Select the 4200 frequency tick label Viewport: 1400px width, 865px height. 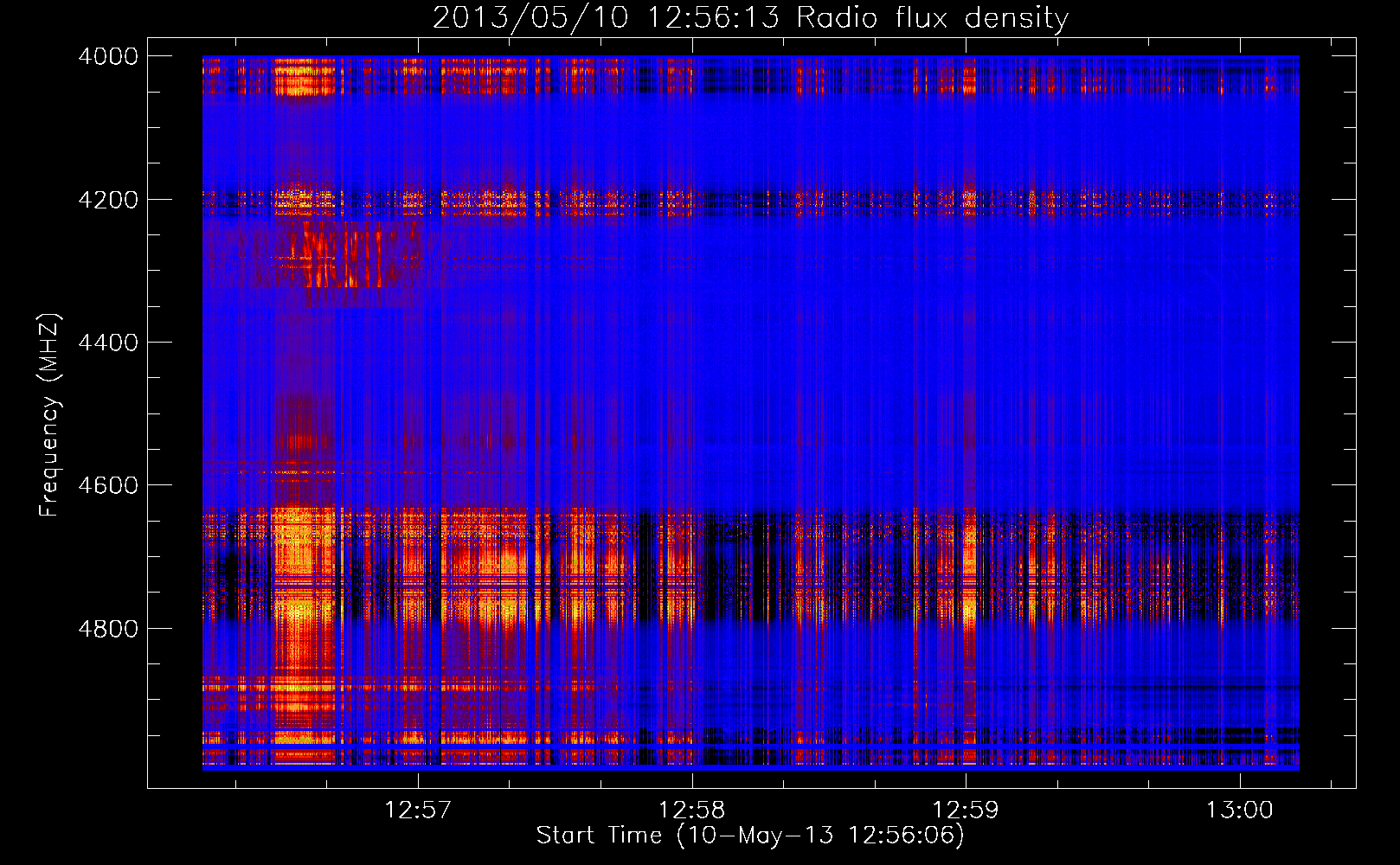(108, 200)
